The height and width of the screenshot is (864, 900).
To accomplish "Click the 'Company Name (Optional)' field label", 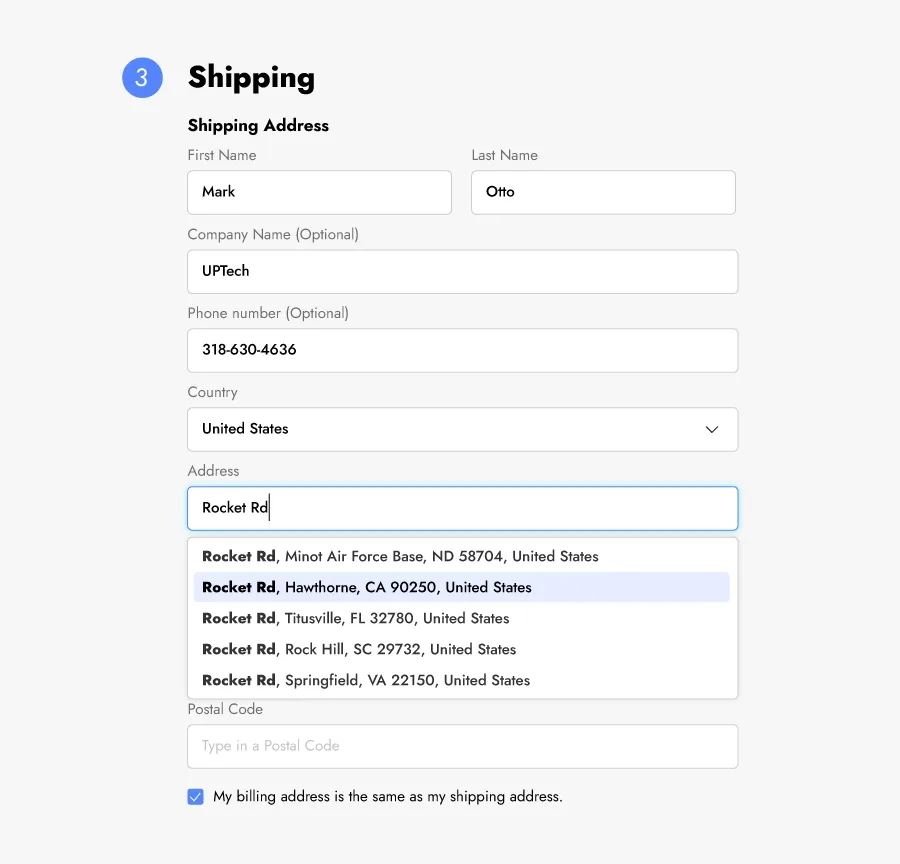I will (x=273, y=234).
